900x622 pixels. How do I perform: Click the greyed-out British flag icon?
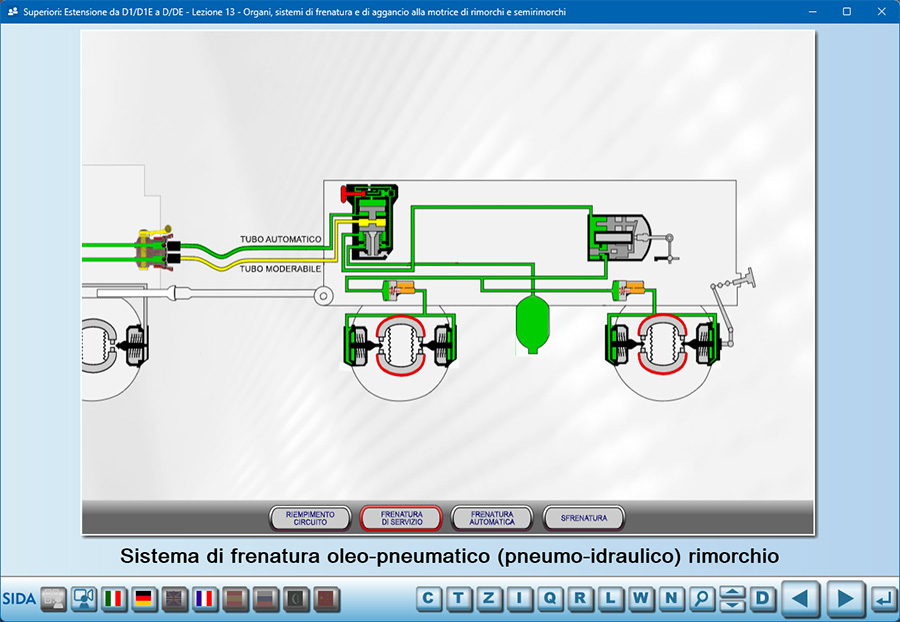point(175,599)
